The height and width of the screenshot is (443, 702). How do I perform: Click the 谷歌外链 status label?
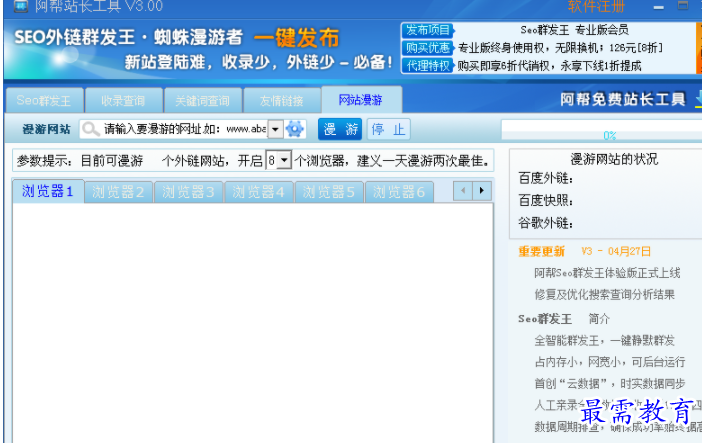(x=546, y=223)
